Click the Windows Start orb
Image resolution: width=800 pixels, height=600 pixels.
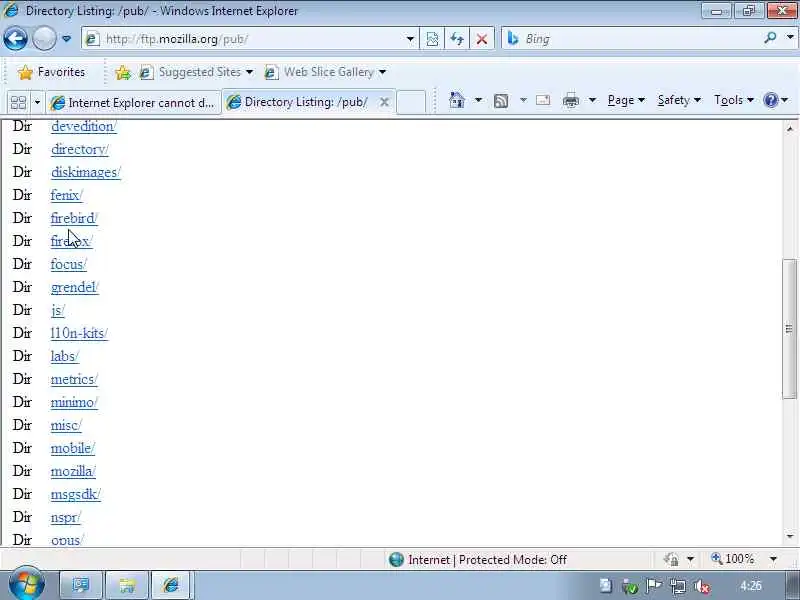click(x=27, y=583)
